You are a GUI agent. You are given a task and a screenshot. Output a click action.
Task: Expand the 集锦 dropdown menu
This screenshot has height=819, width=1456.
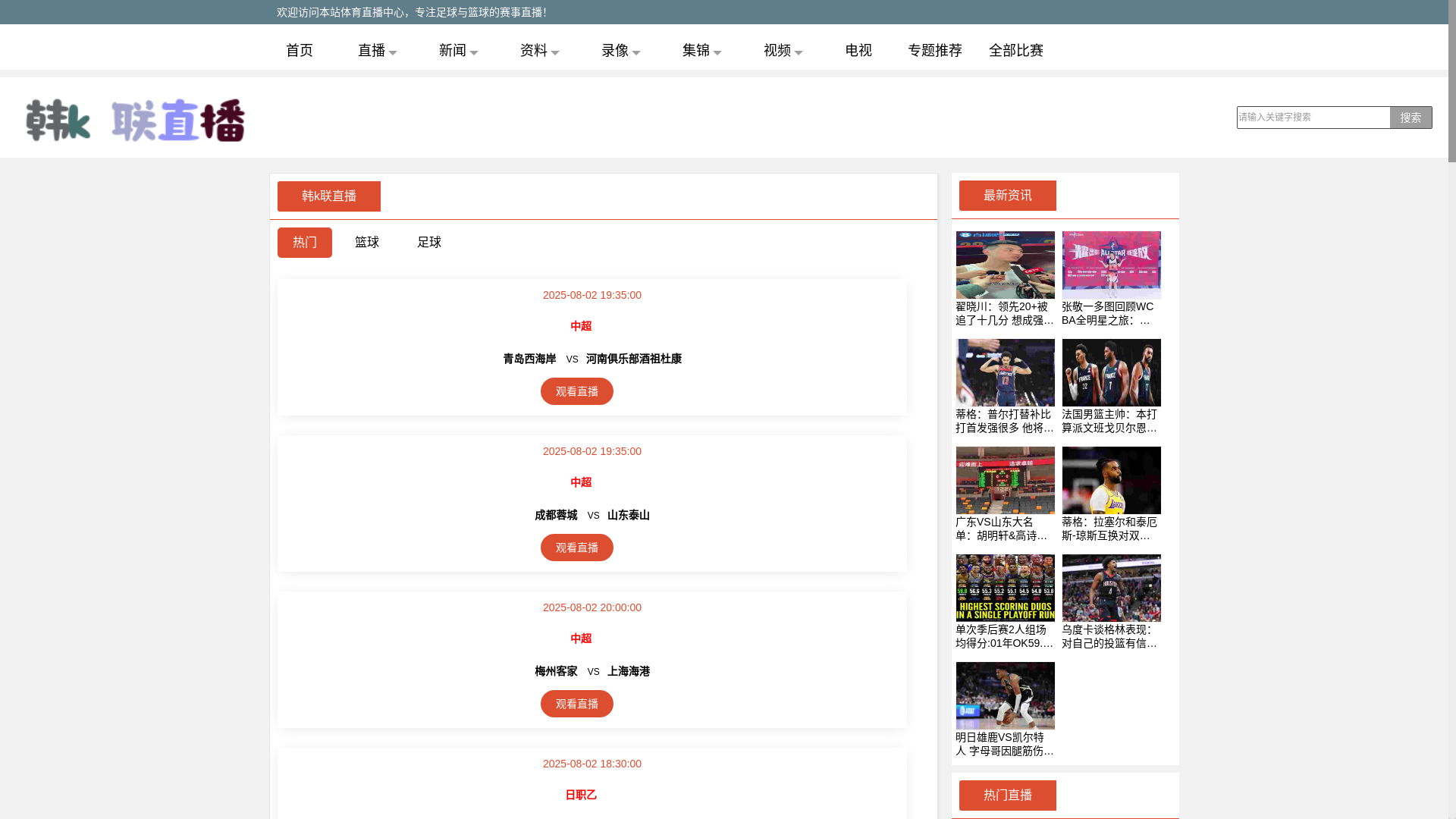(701, 50)
